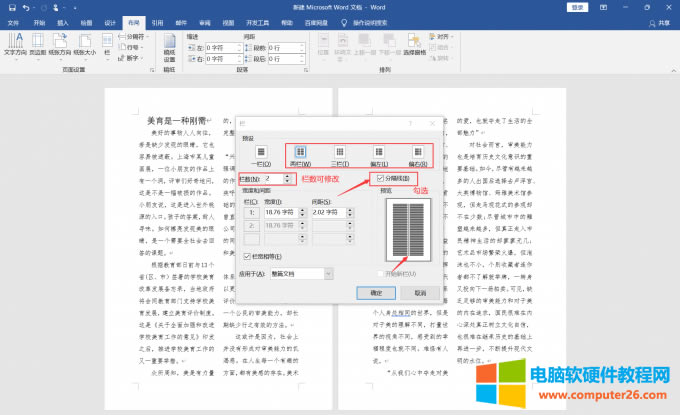The height and width of the screenshot is (415, 680).
Task: Click column 1 spacing field 2.02 字符
Action: tap(329, 212)
